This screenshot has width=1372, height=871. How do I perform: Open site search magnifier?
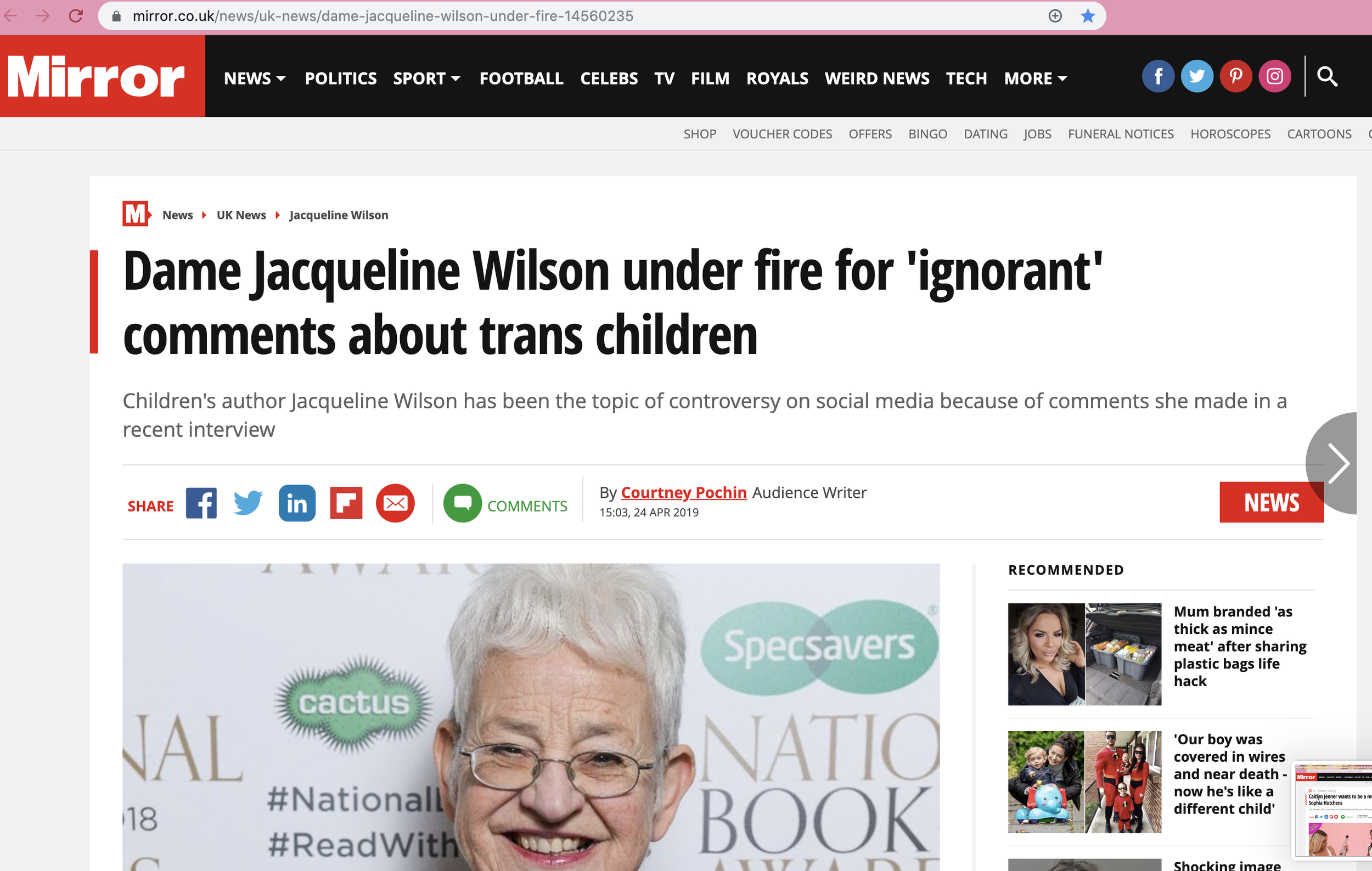[1327, 76]
